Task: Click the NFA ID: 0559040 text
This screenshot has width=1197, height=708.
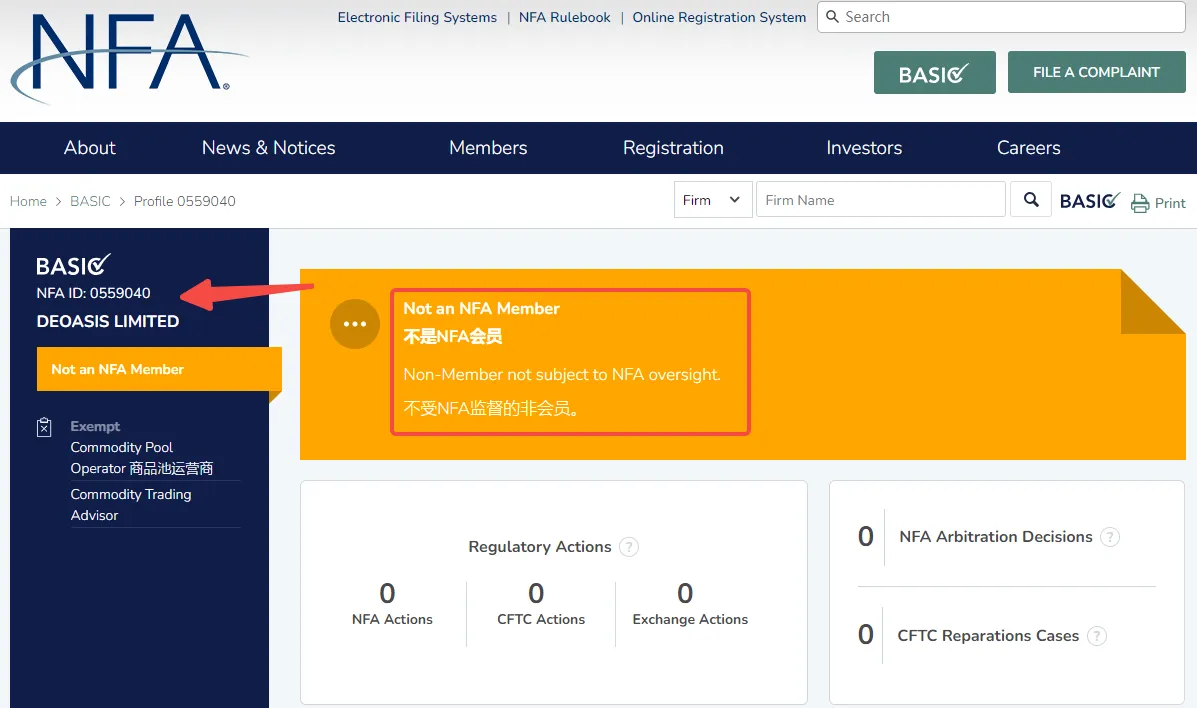Action: point(93,293)
